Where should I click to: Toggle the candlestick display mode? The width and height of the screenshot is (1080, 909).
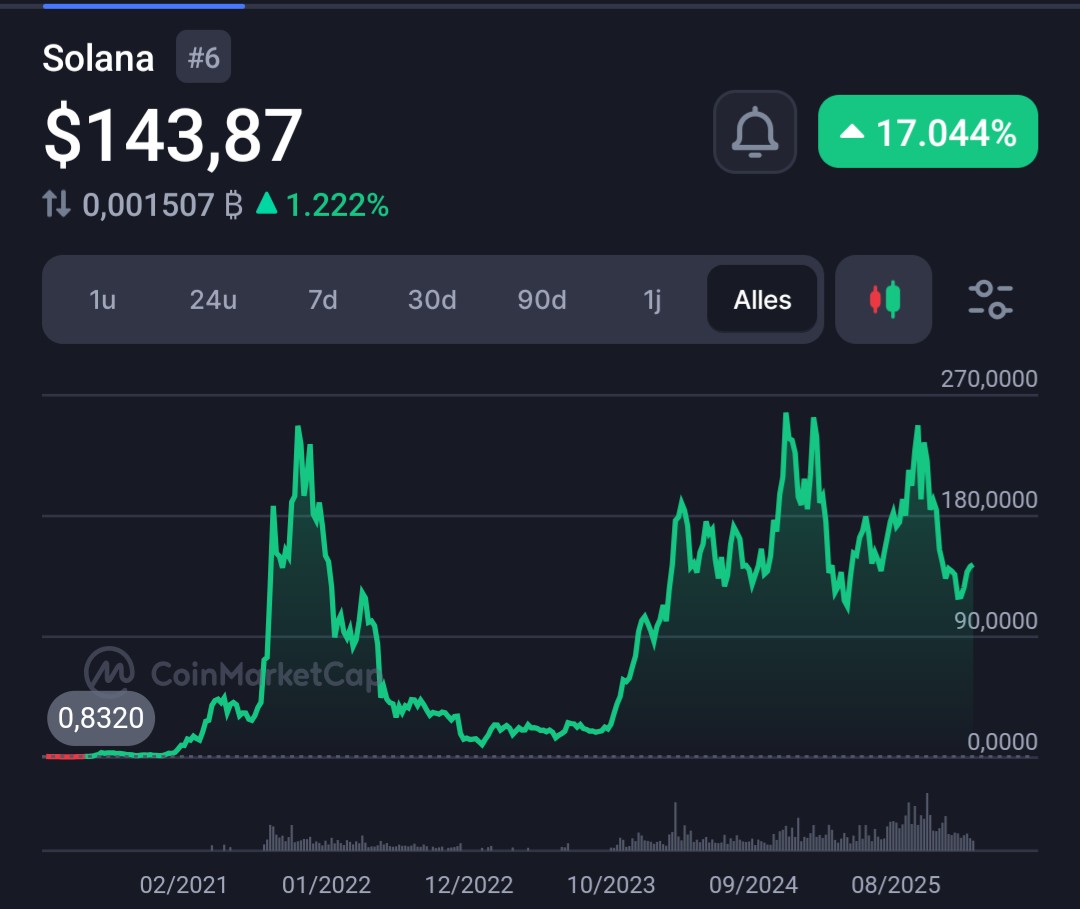[x=883, y=299]
